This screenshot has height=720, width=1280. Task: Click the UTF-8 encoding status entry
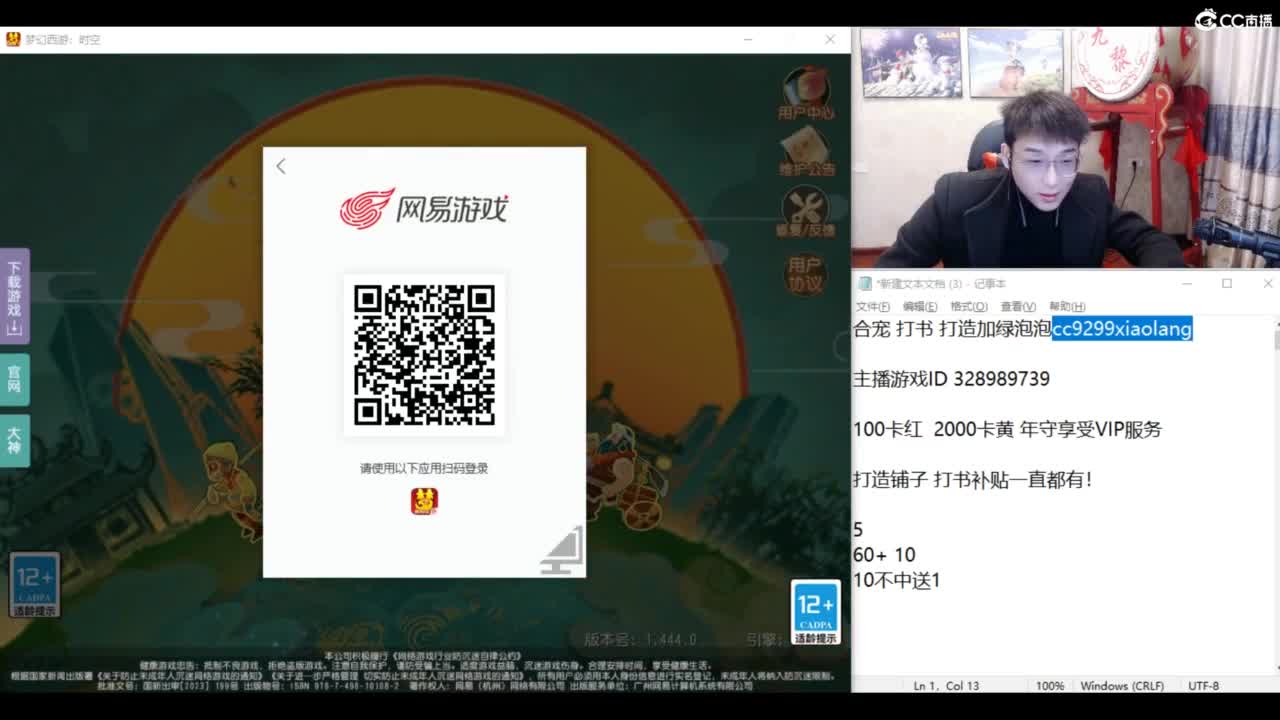pyautogui.click(x=1203, y=686)
